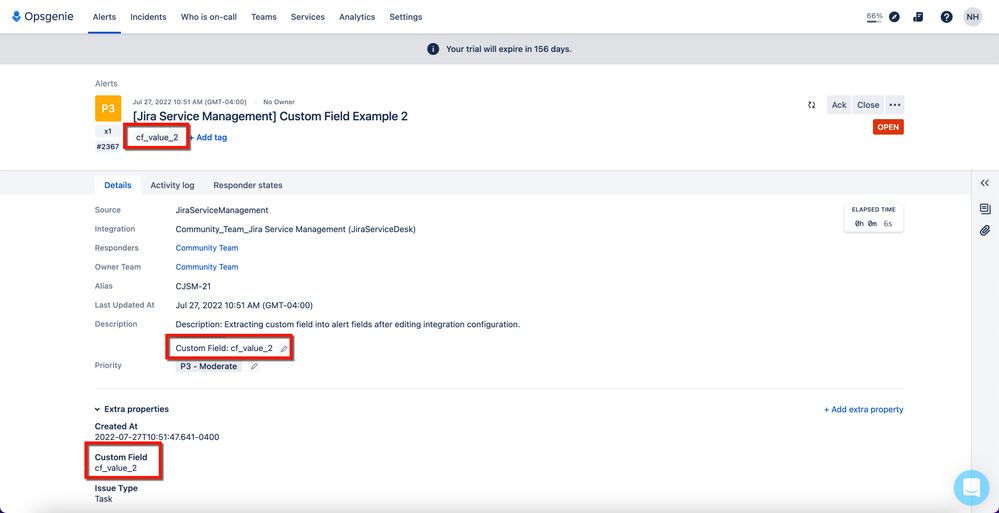Add an extra property
This screenshot has width=999, height=513.
point(863,410)
